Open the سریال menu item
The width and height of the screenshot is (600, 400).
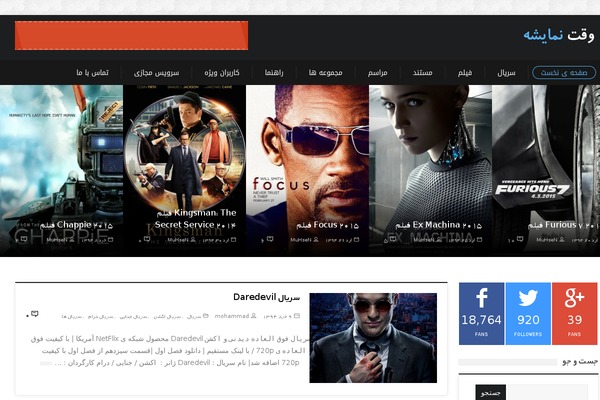[x=506, y=73]
